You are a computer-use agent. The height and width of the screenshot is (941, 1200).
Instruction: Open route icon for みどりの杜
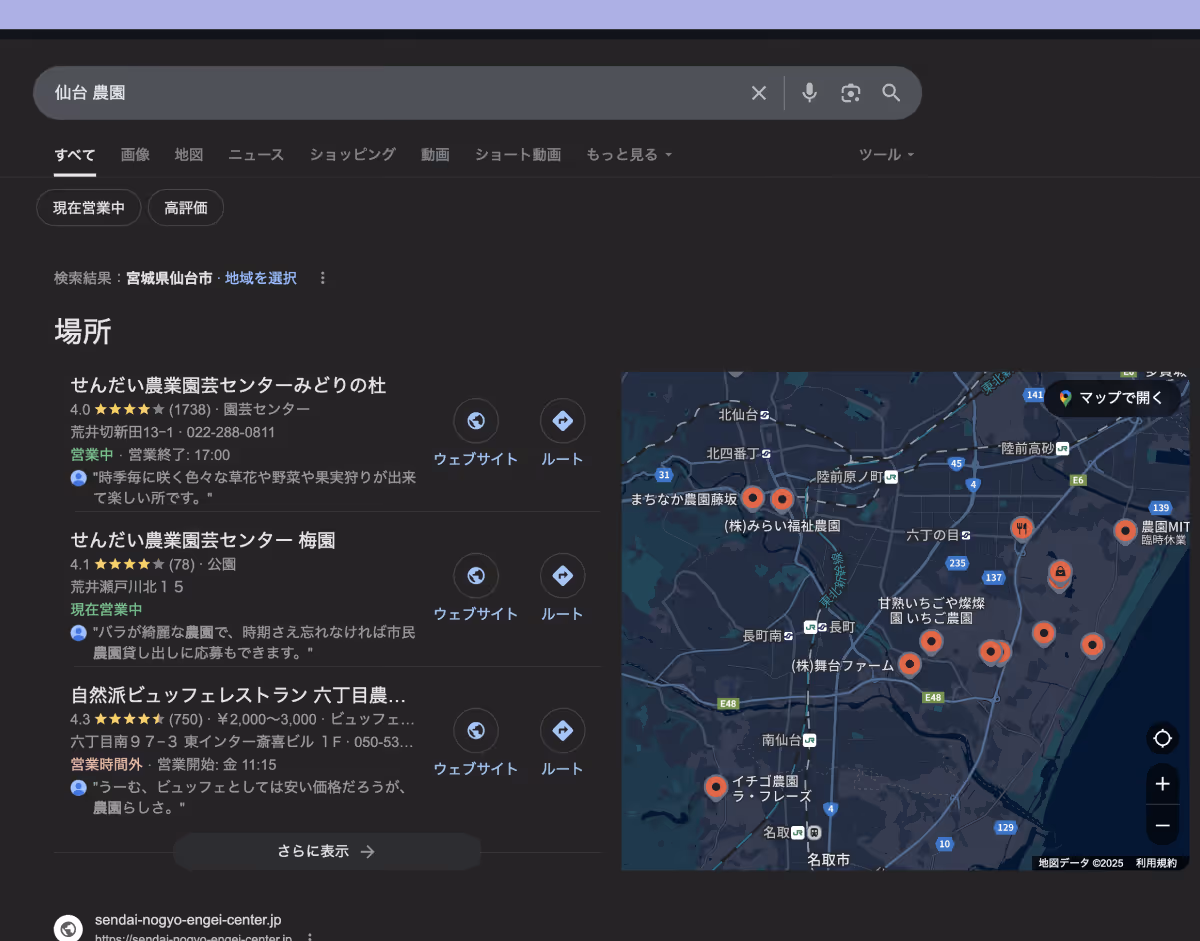562,421
